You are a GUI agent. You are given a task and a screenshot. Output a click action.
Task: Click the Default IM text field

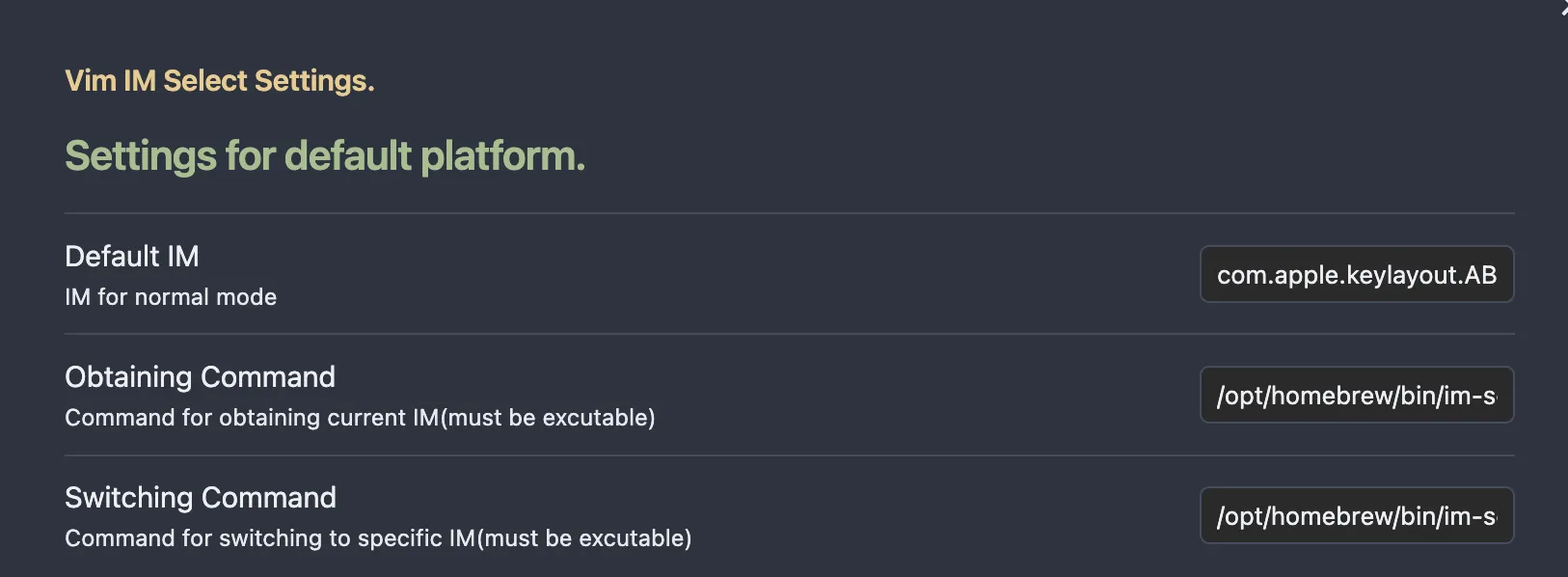pyautogui.click(x=1356, y=275)
